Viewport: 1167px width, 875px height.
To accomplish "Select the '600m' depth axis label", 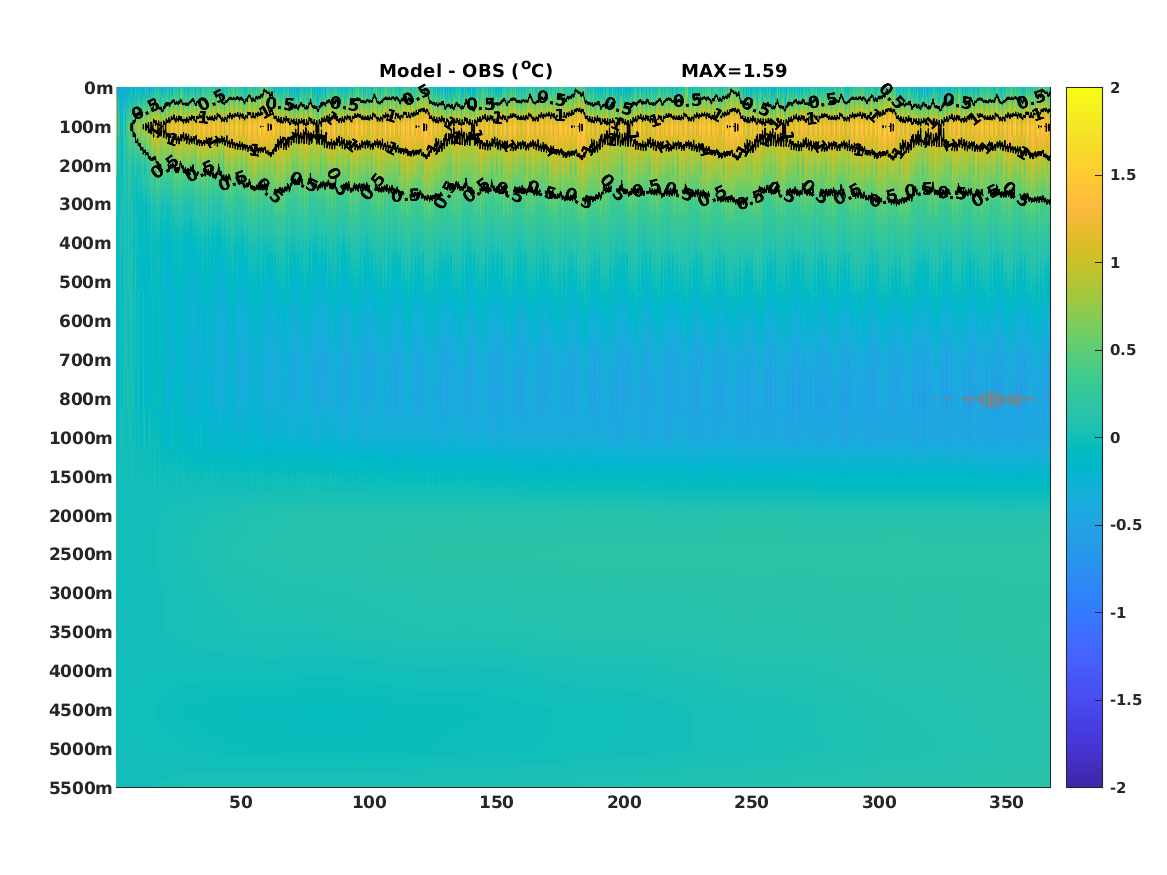I will (x=86, y=321).
